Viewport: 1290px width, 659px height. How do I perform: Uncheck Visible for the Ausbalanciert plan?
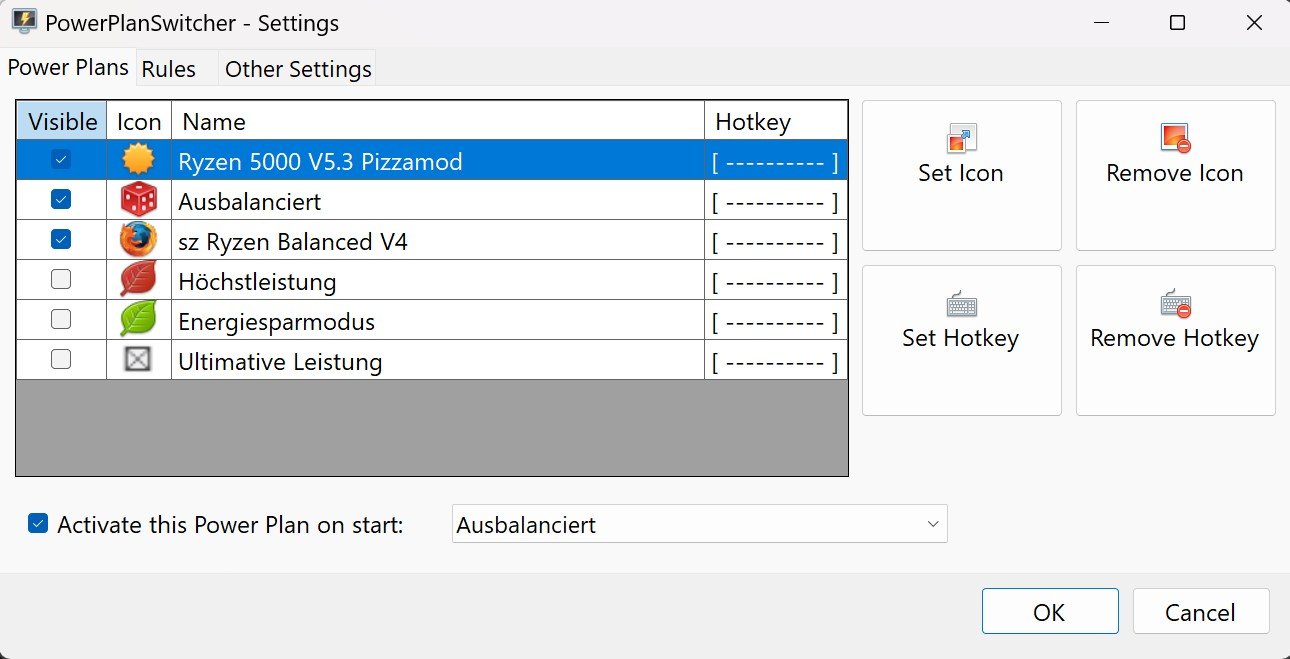61,200
